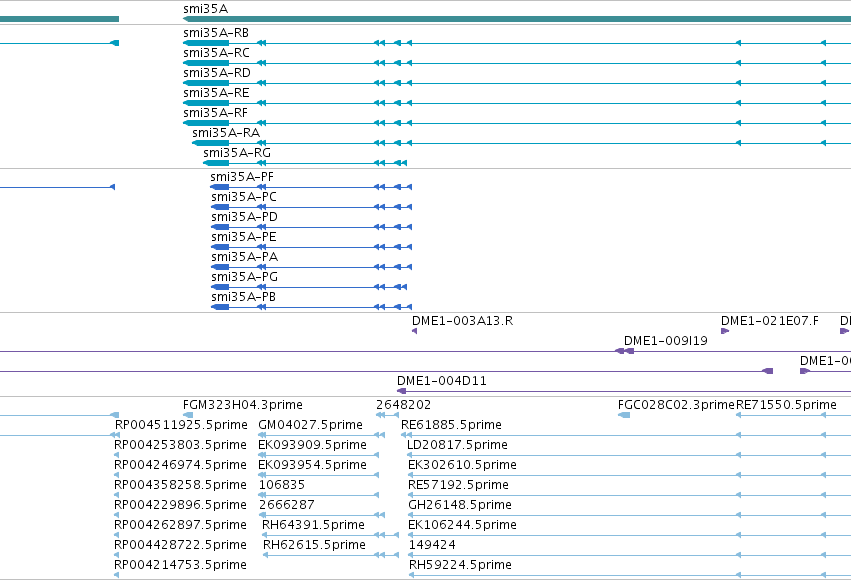Select protein label smi35A-PB
851x580 pixels.
[243, 297]
